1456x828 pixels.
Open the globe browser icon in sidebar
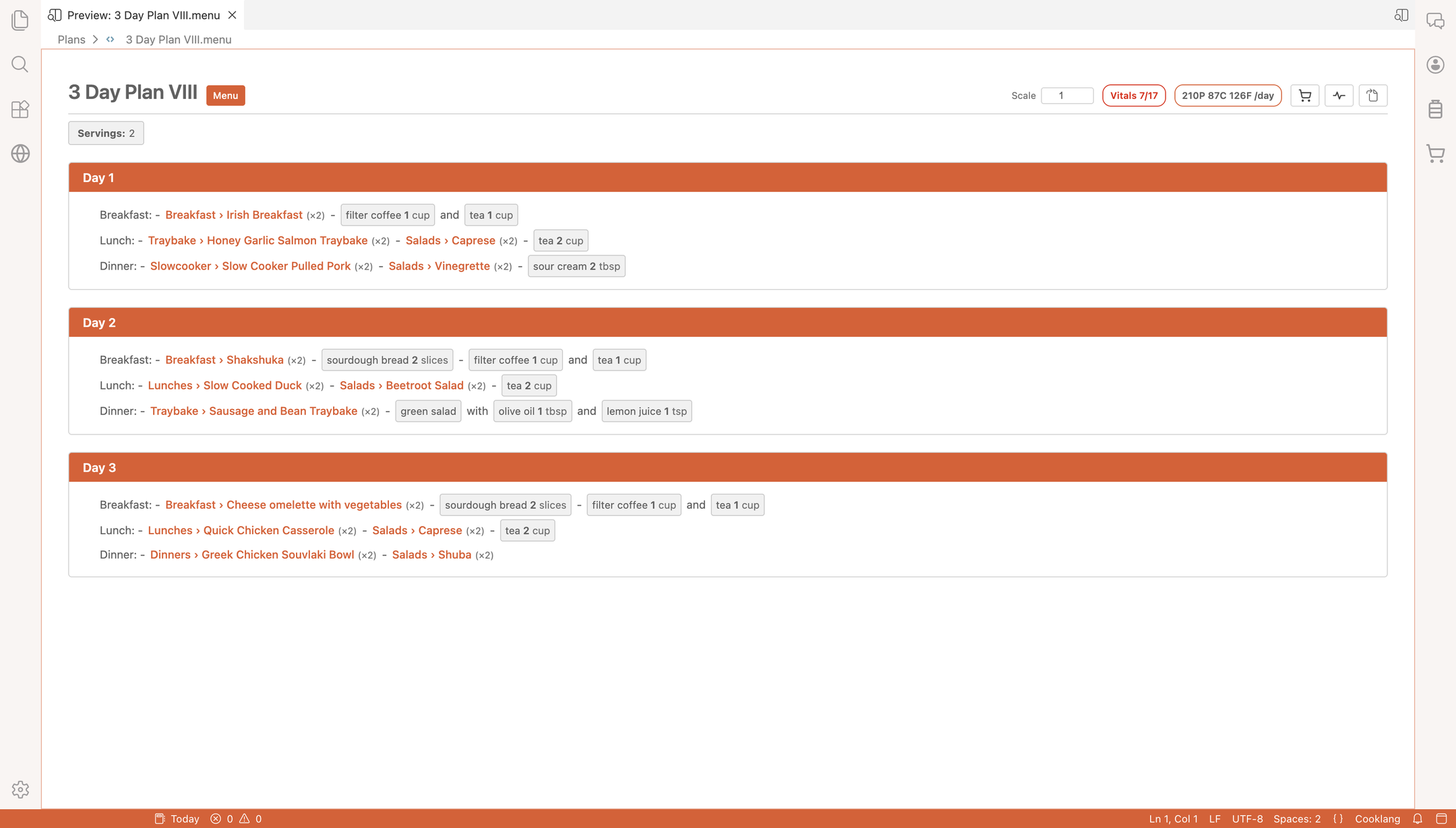point(20,154)
